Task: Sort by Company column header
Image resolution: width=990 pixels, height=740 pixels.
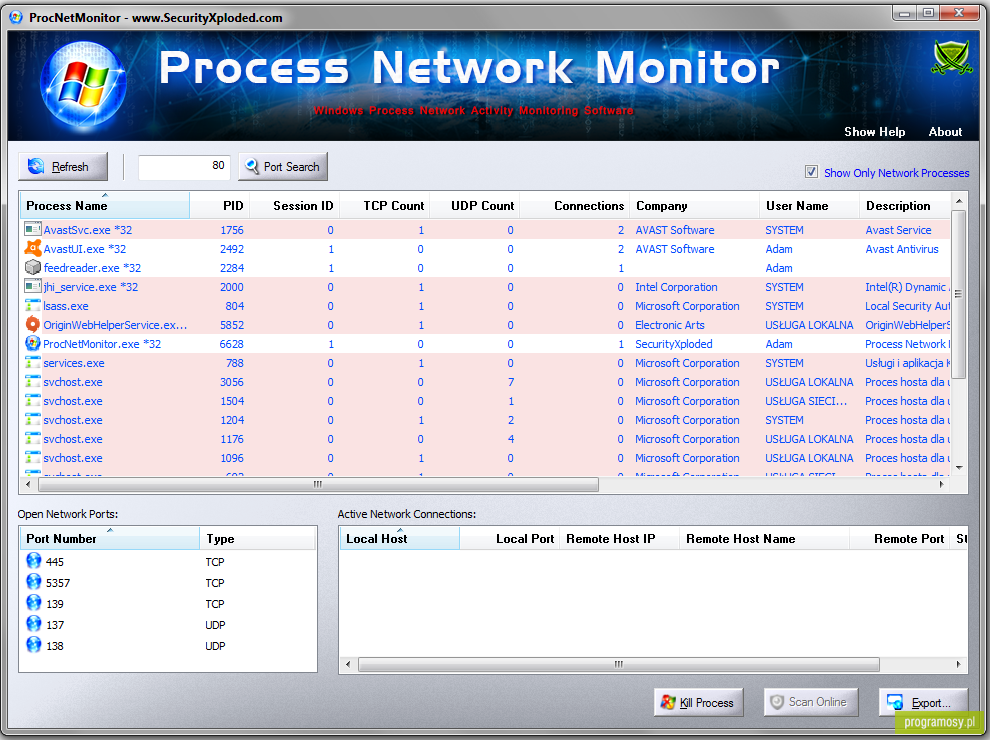Action: click(695, 205)
